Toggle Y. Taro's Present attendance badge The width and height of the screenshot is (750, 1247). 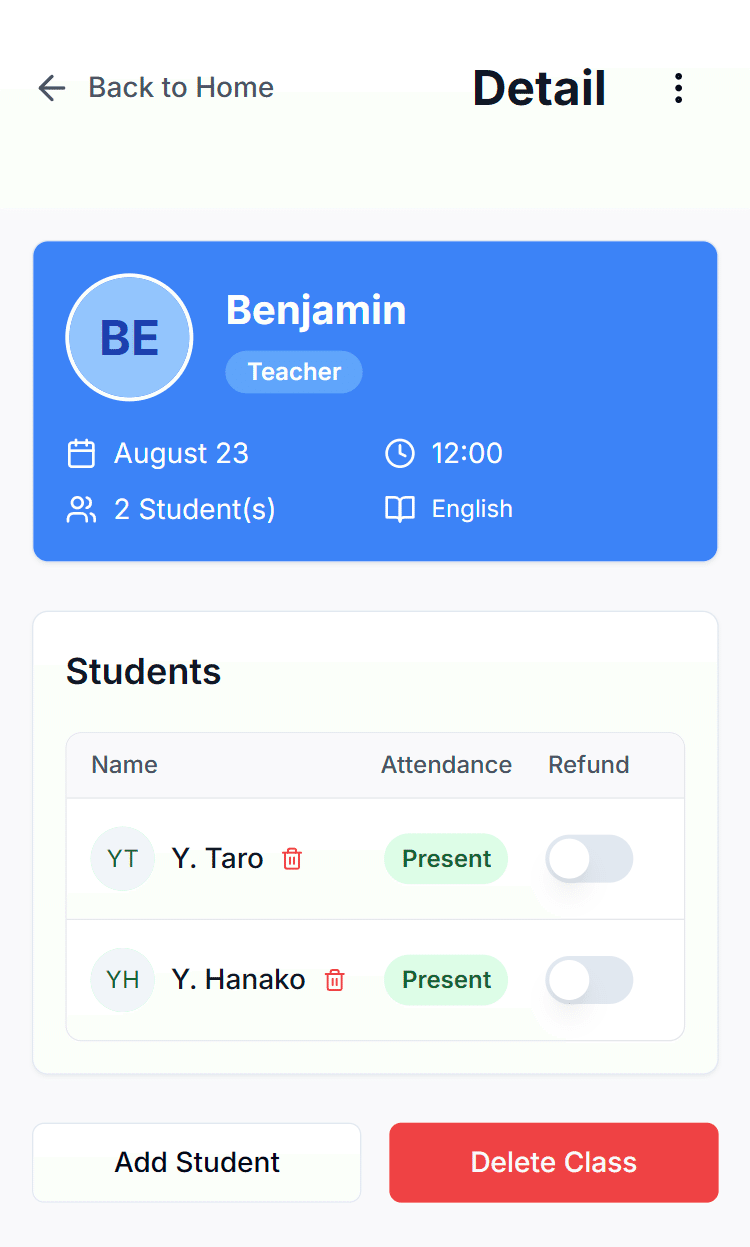click(446, 859)
